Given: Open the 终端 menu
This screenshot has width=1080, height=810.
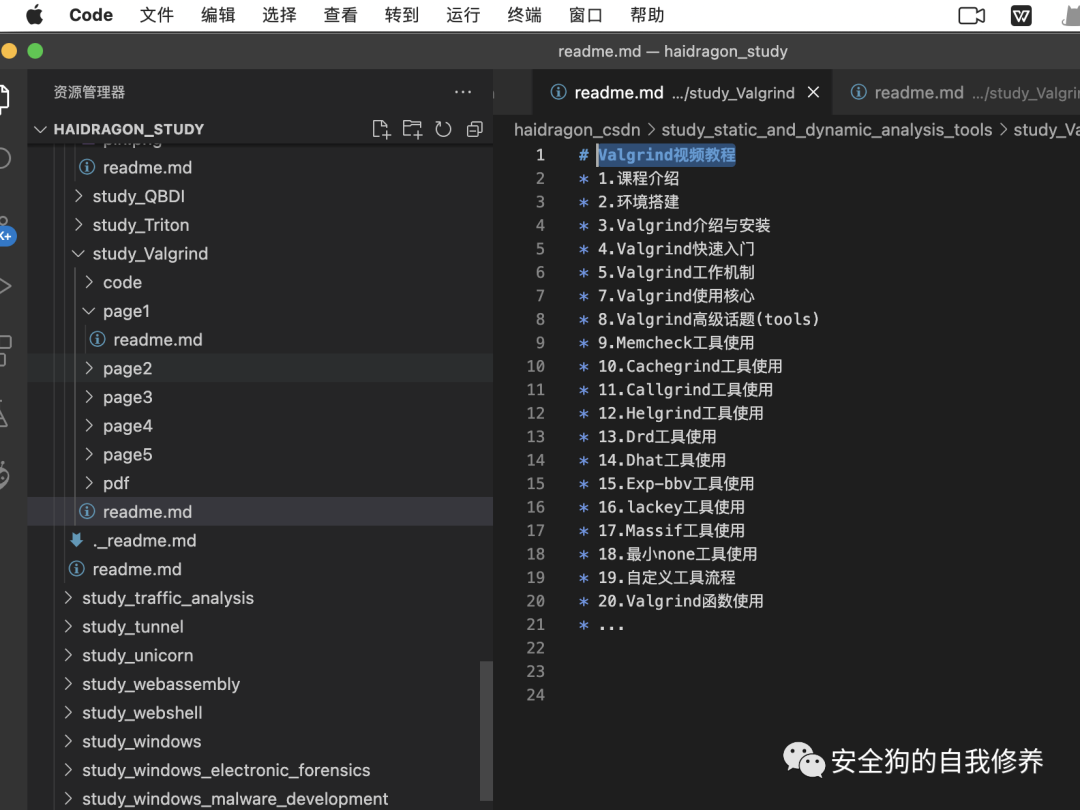Looking at the screenshot, I should click(524, 15).
